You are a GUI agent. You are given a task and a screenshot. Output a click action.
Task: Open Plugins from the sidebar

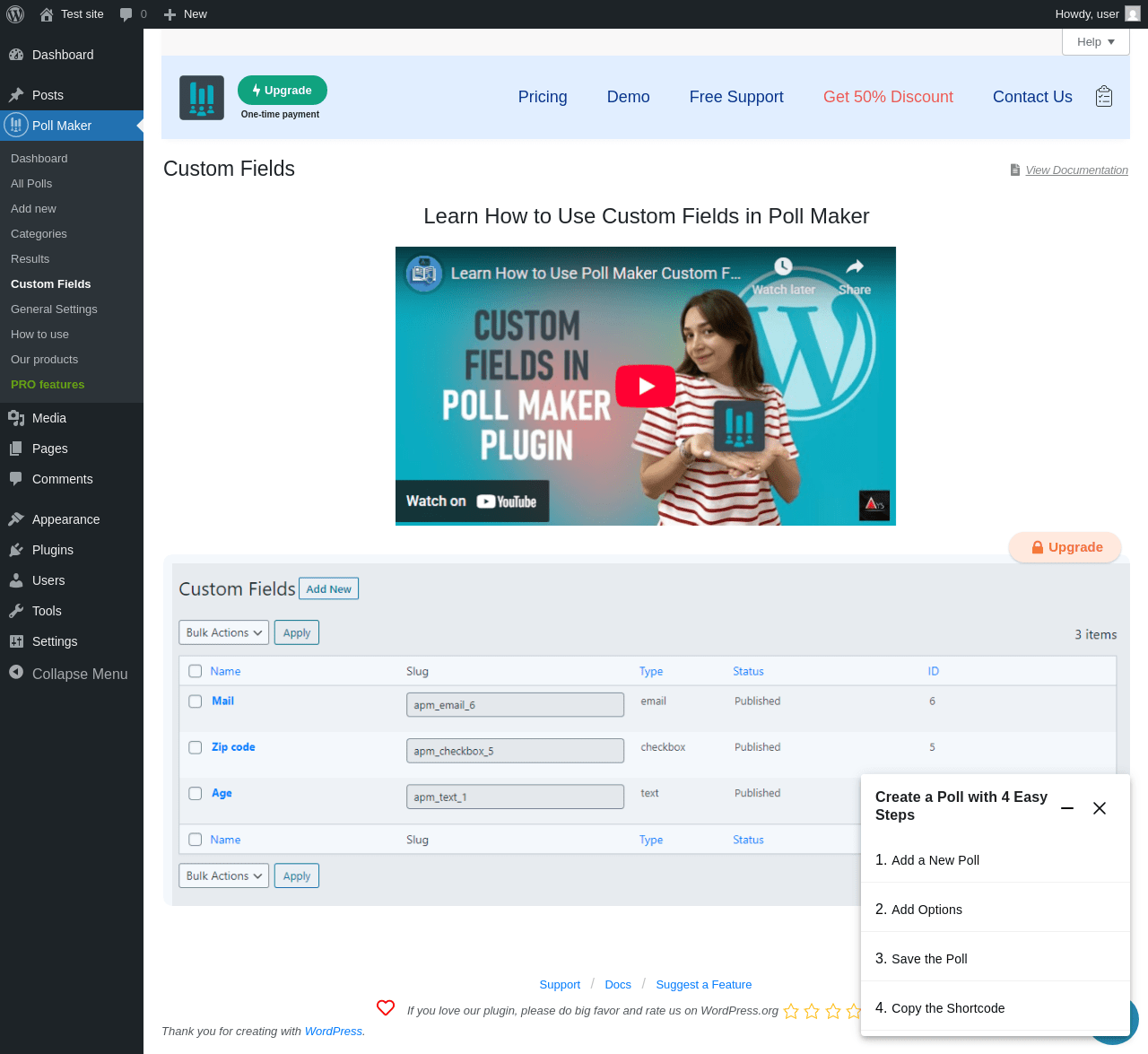(72, 550)
